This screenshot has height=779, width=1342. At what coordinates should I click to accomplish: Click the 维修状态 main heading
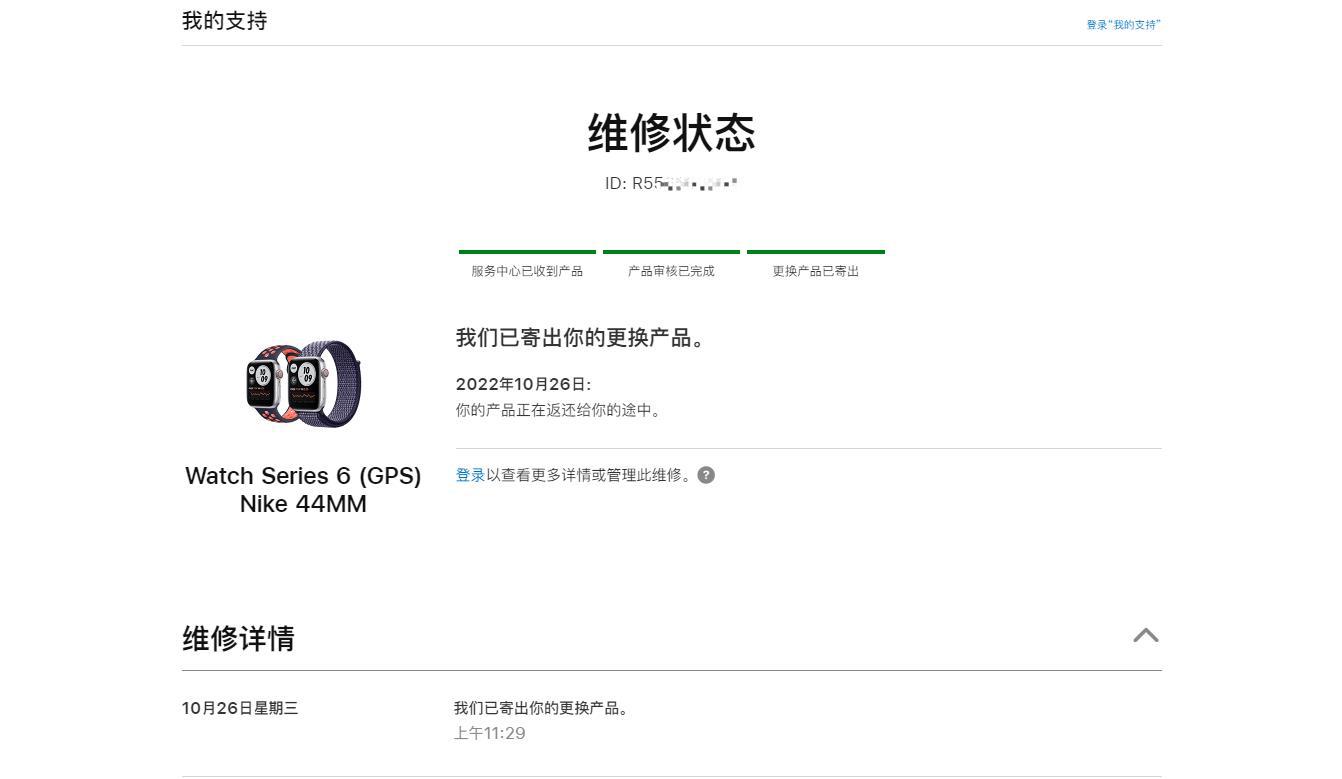(671, 133)
